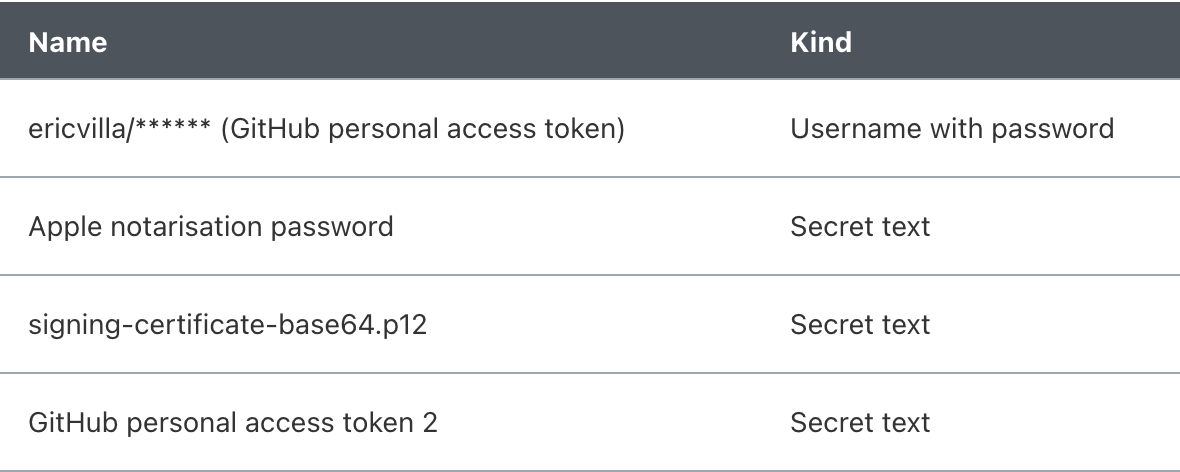1180x472 pixels.
Task: Select the Apple notarisation password entry
Action: [210, 226]
